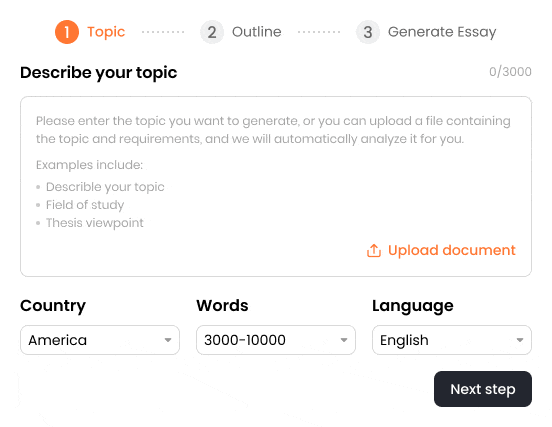The height and width of the screenshot is (427, 552).
Task: Expand the Words dropdown arrow
Action: pos(344,340)
